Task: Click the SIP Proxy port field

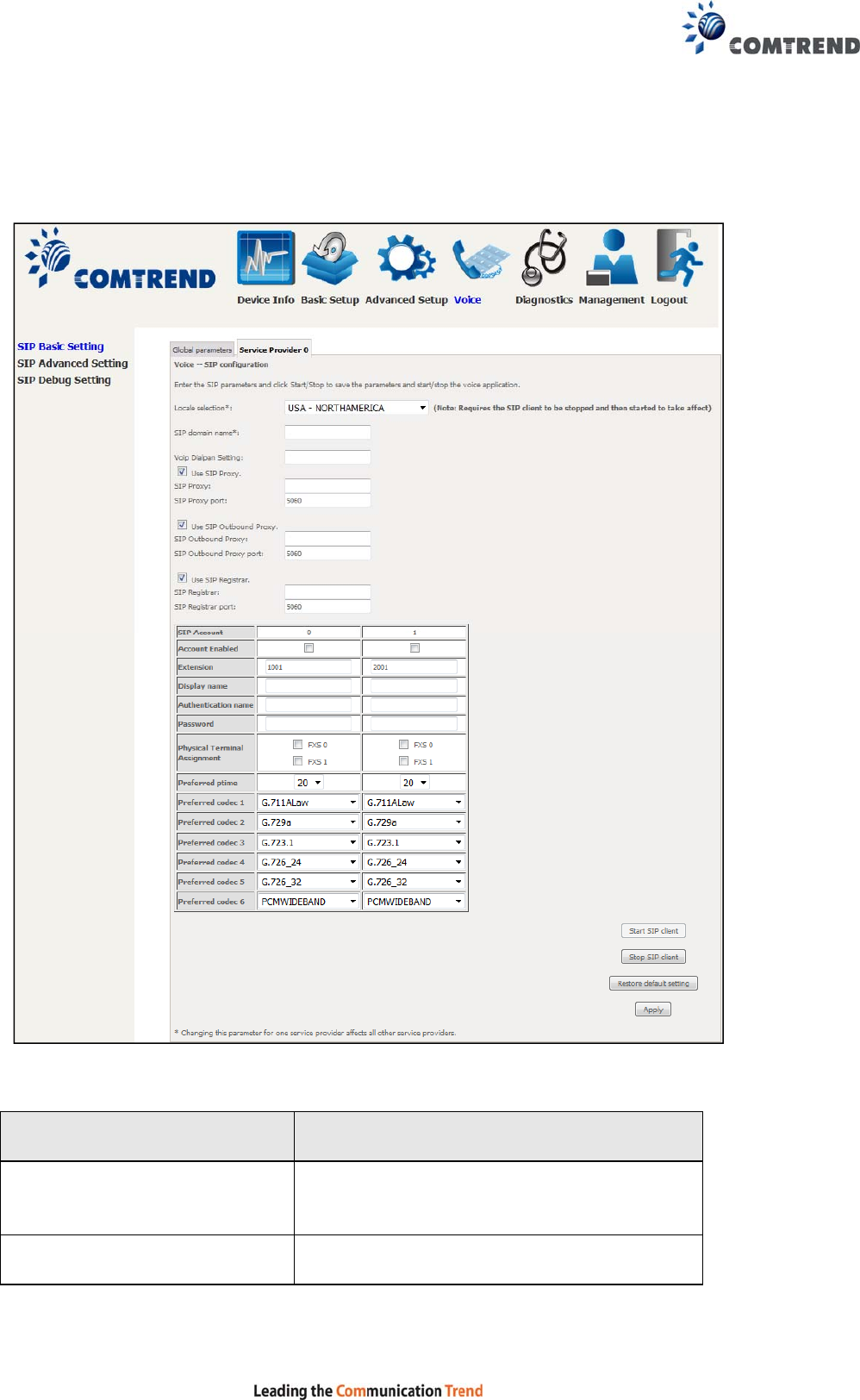Action: [327, 501]
